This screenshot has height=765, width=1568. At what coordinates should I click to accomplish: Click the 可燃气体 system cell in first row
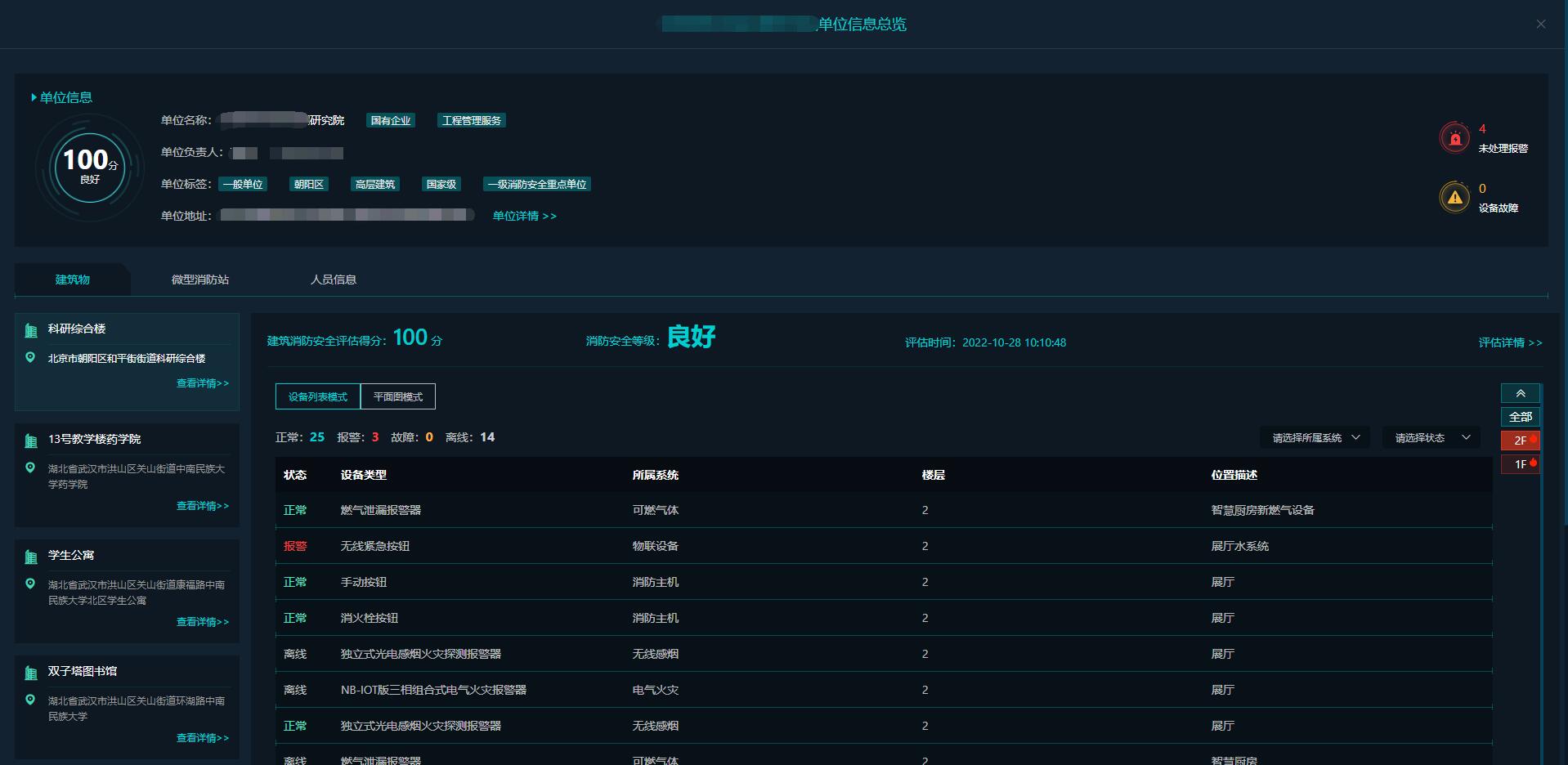coord(656,510)
